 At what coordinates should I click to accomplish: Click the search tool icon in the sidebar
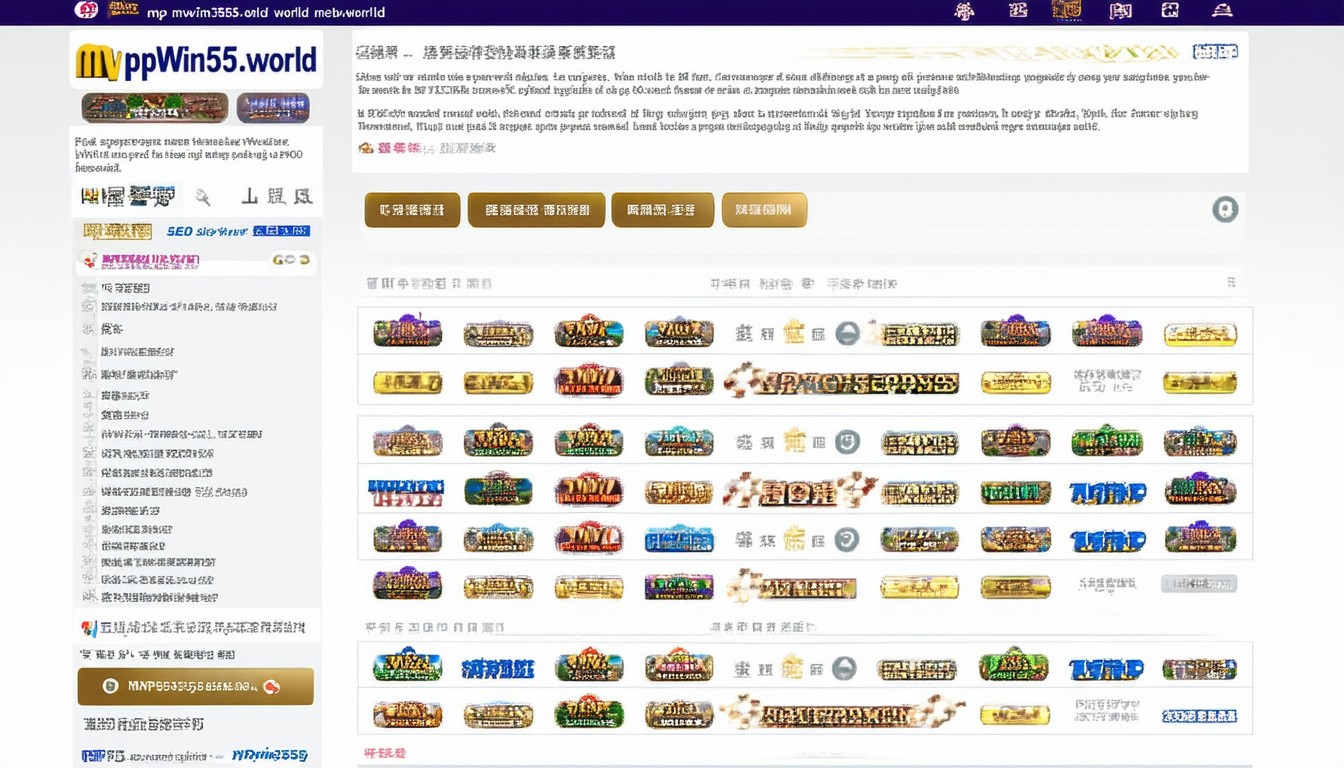(203, 197)
